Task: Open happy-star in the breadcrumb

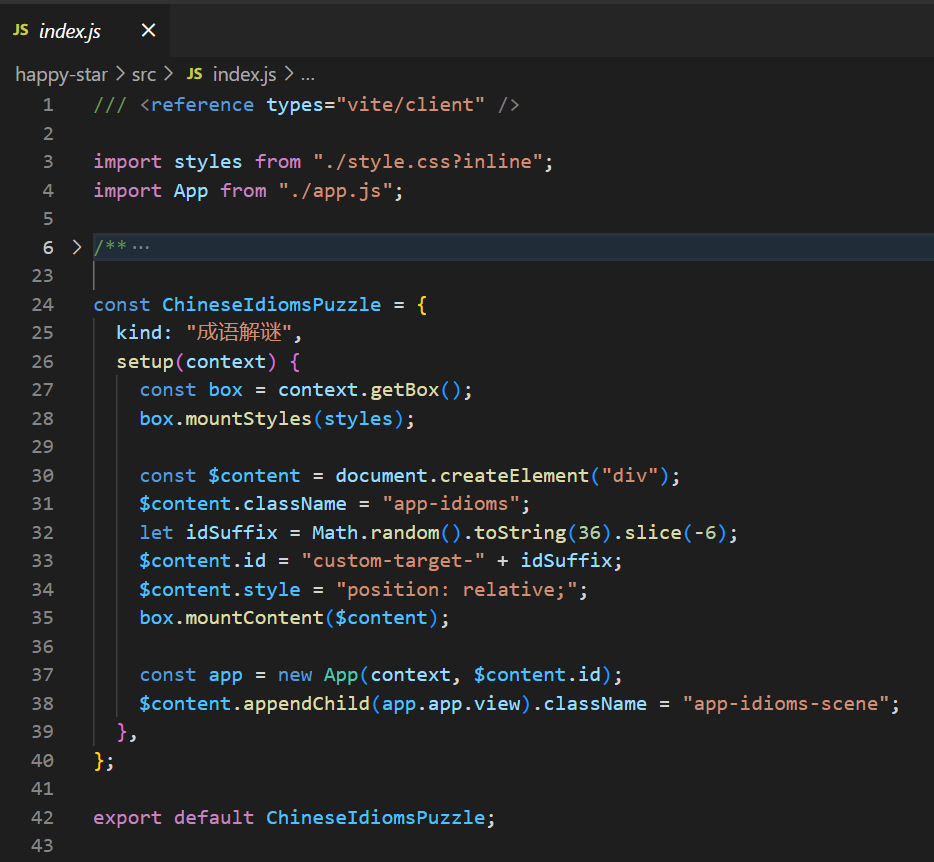Action: pos(61,74)
